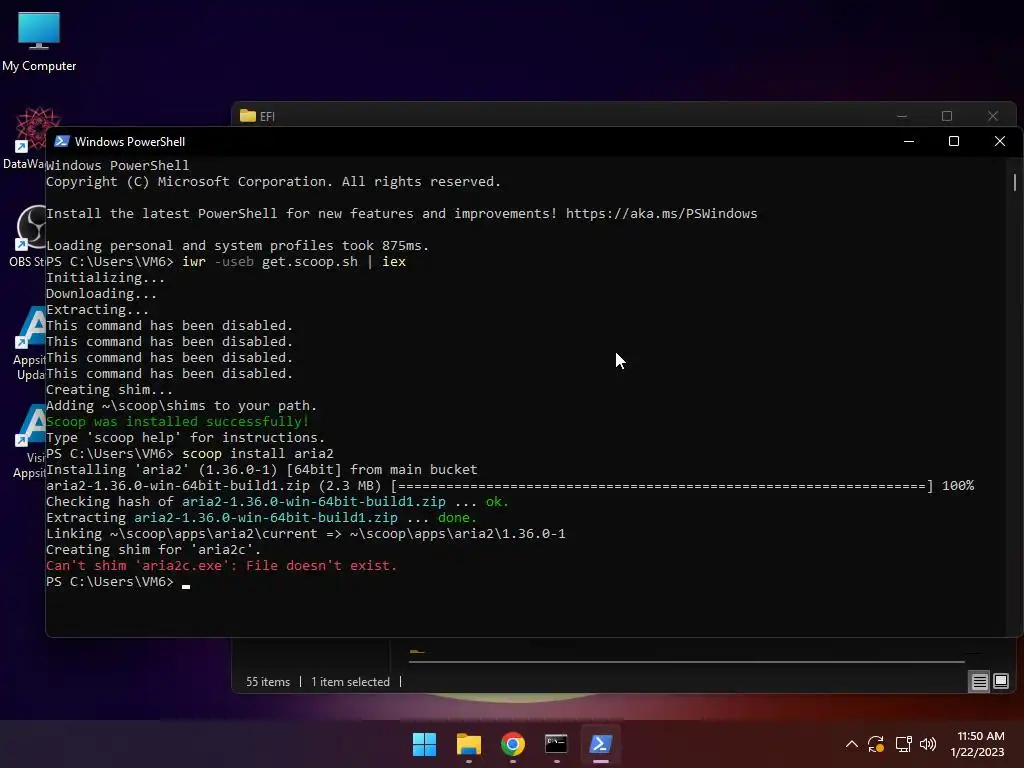Open the Appsit Updater desktop shortcut
Image resolution: width=1024 pixels, height=768 pixels.
point(29,343)
